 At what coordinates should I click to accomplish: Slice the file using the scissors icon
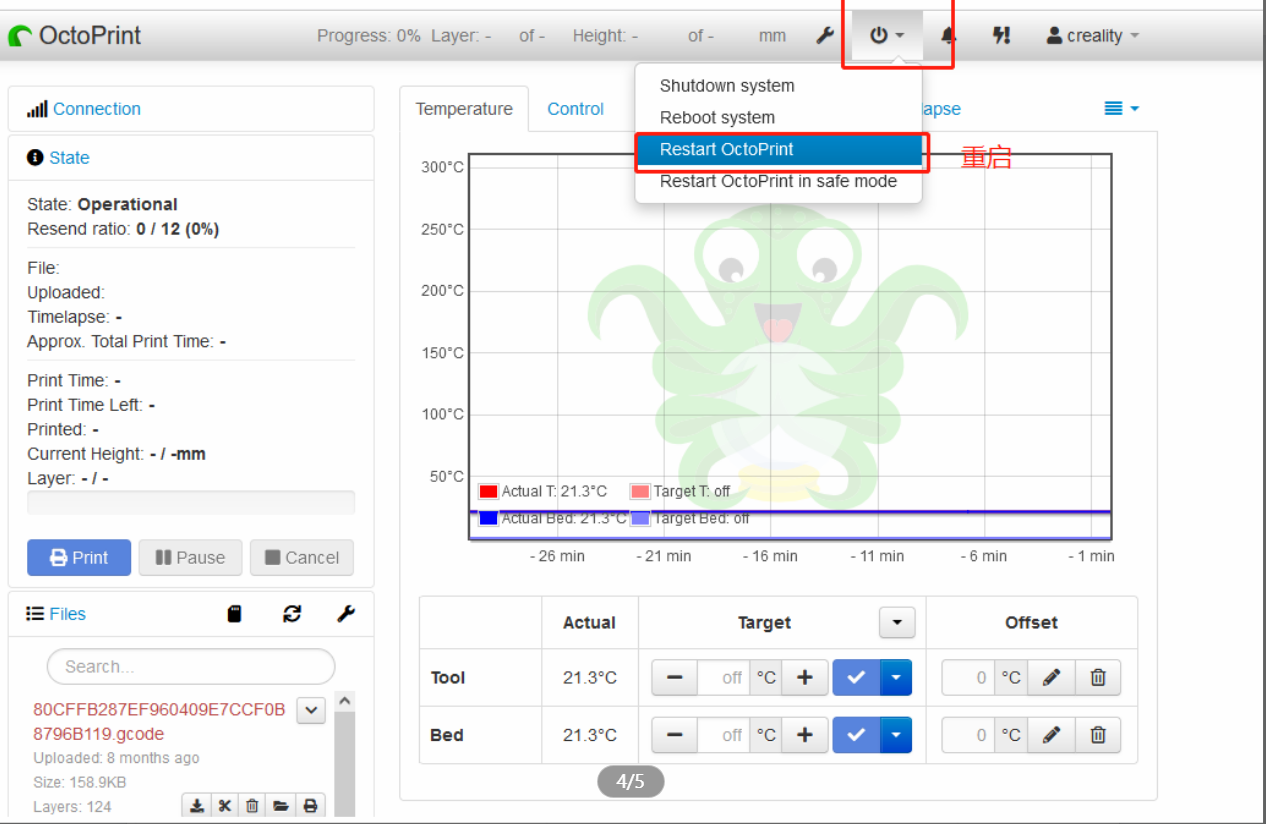(x=224, y=805)
